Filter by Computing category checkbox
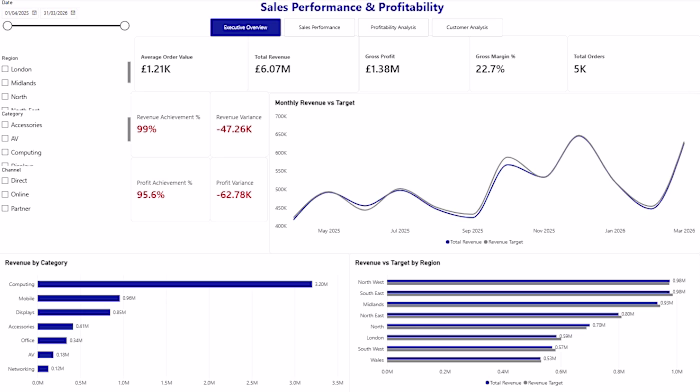Screen dimensions: 700x392 (x=5, y=152)
